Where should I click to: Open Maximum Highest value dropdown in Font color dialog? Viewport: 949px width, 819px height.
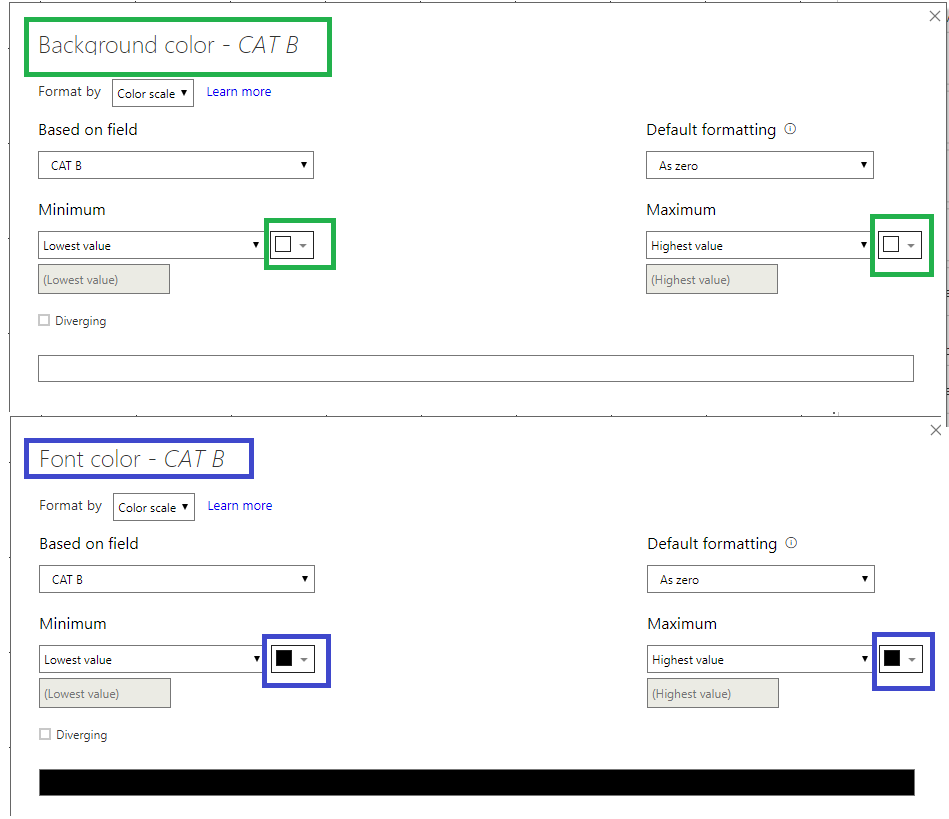(x=761, y=659)
